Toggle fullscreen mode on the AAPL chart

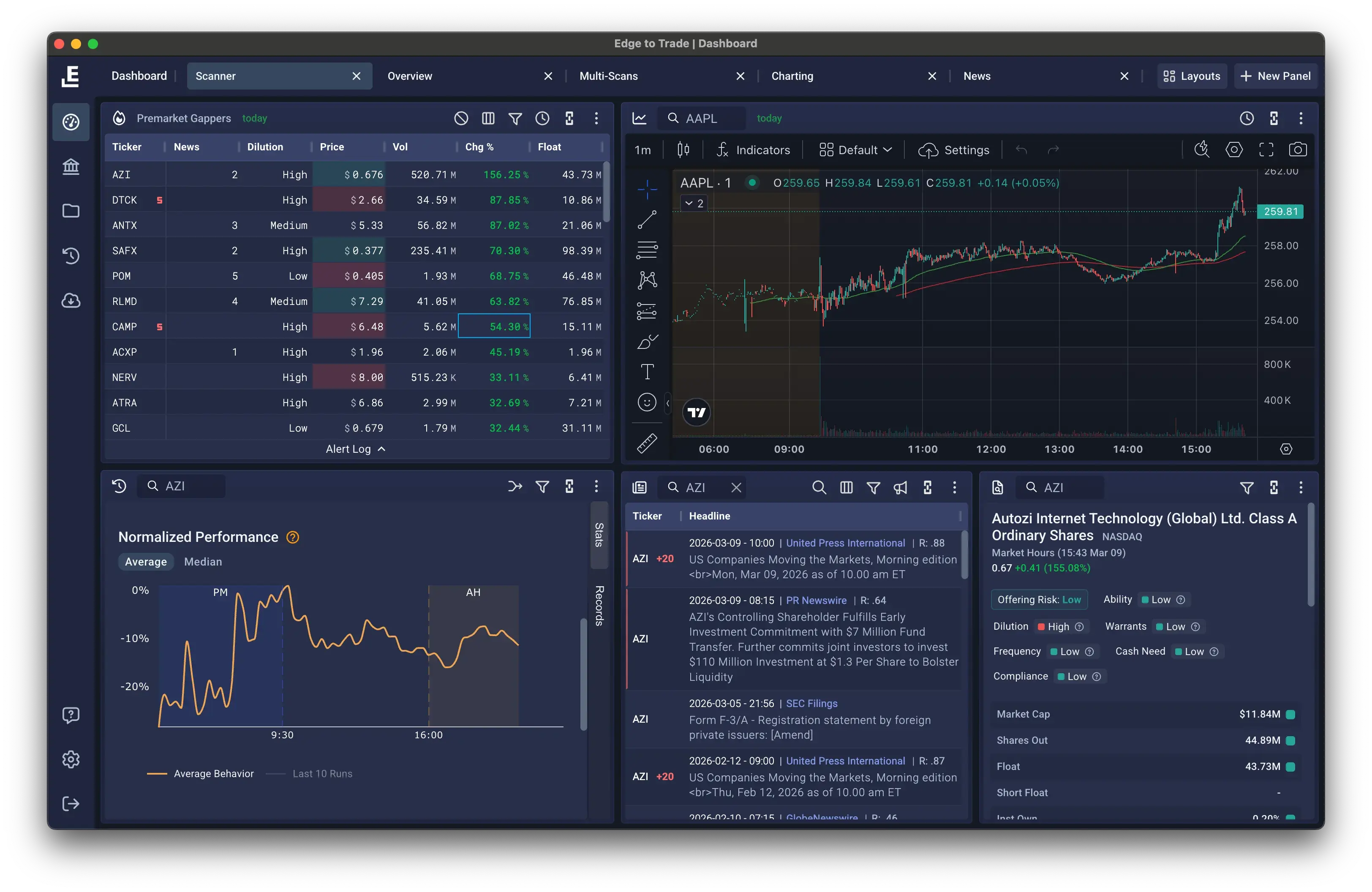[1266, 150]
